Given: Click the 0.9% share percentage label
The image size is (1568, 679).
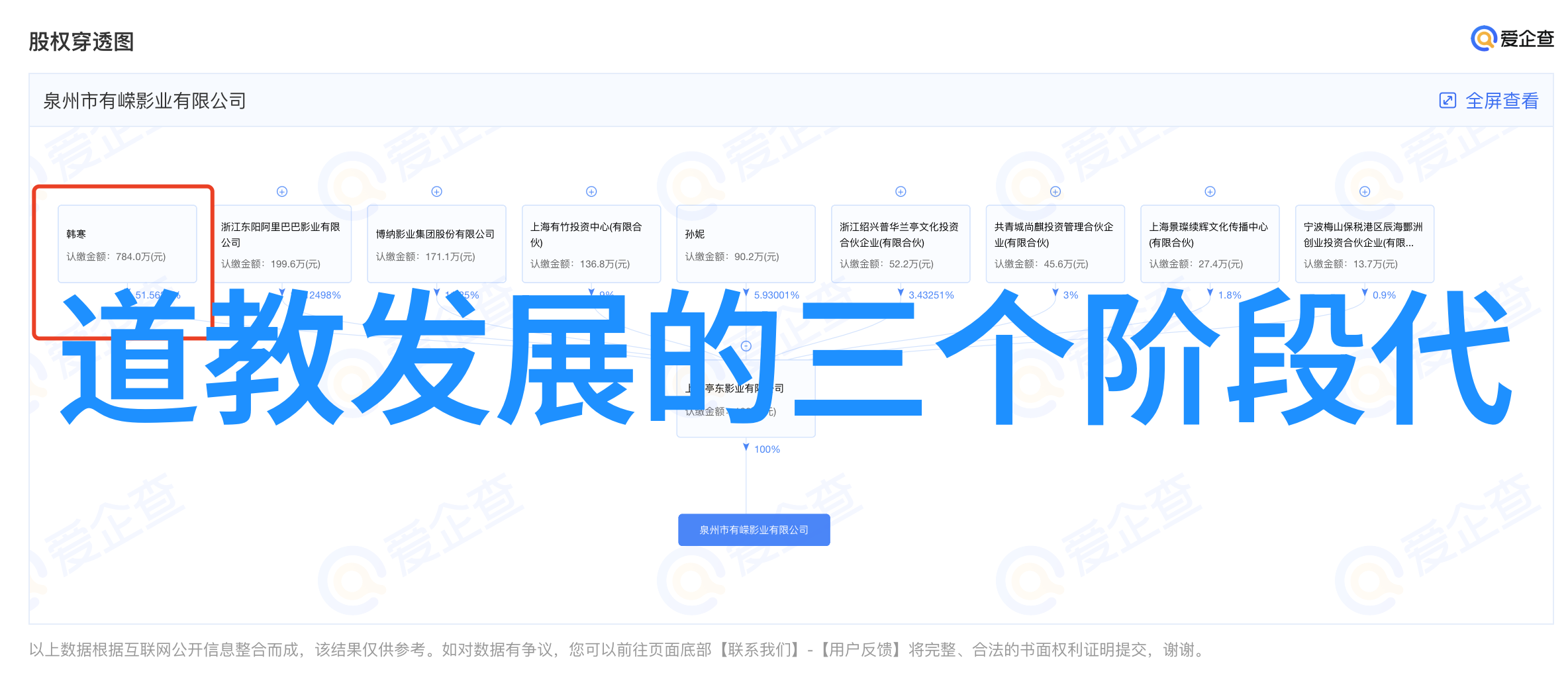Looking at the screenshot, I should point(1384,295).
